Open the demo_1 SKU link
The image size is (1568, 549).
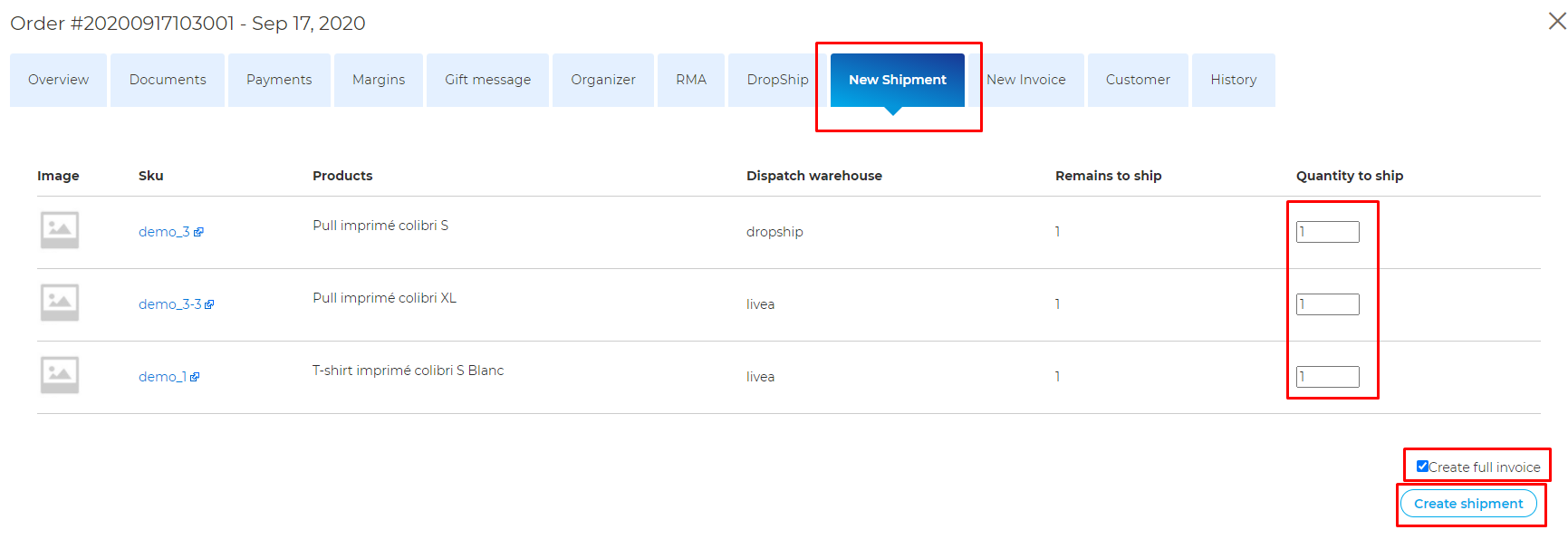[162, 377]
